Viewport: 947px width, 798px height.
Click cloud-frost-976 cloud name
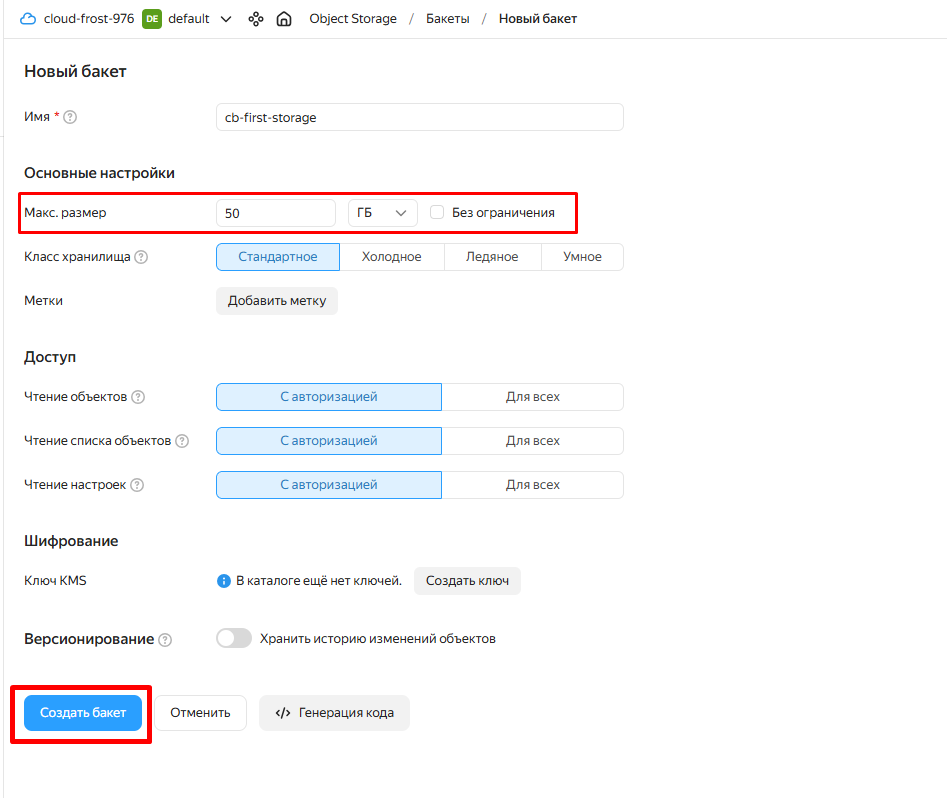coord(89,19)
